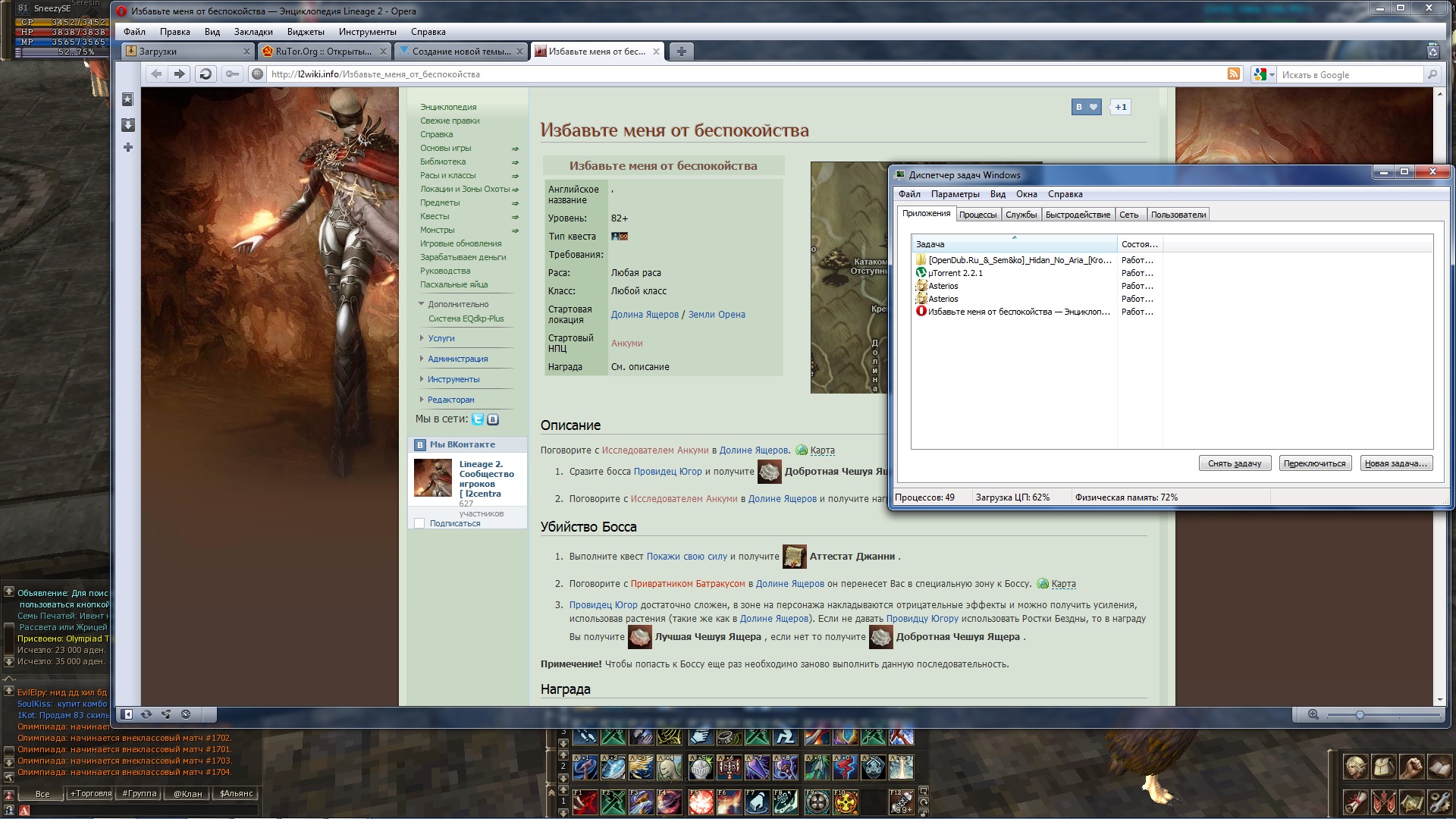
Task: Open Opera's Инструменты menu
Action: (x=367, y=32)
